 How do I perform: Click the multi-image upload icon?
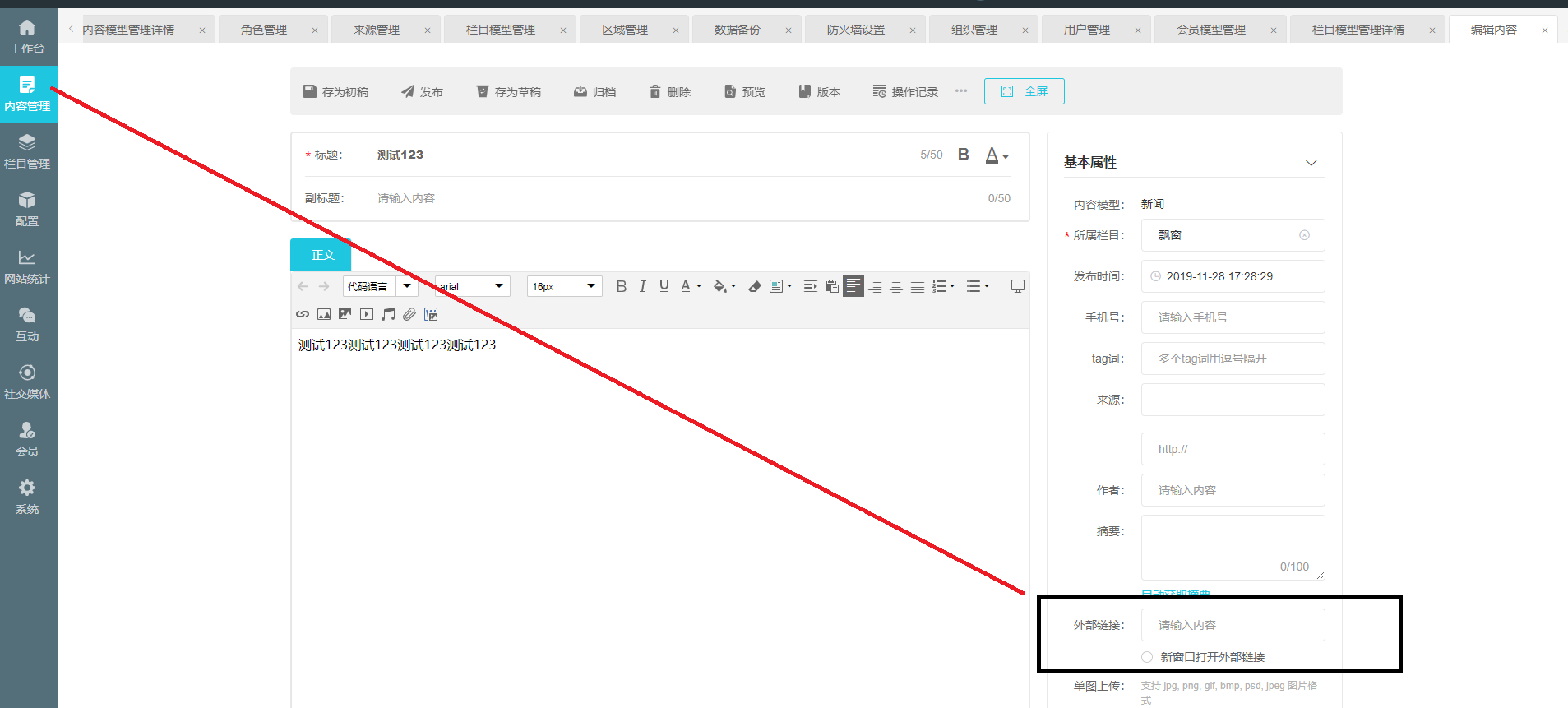click(x=345, y=314)
